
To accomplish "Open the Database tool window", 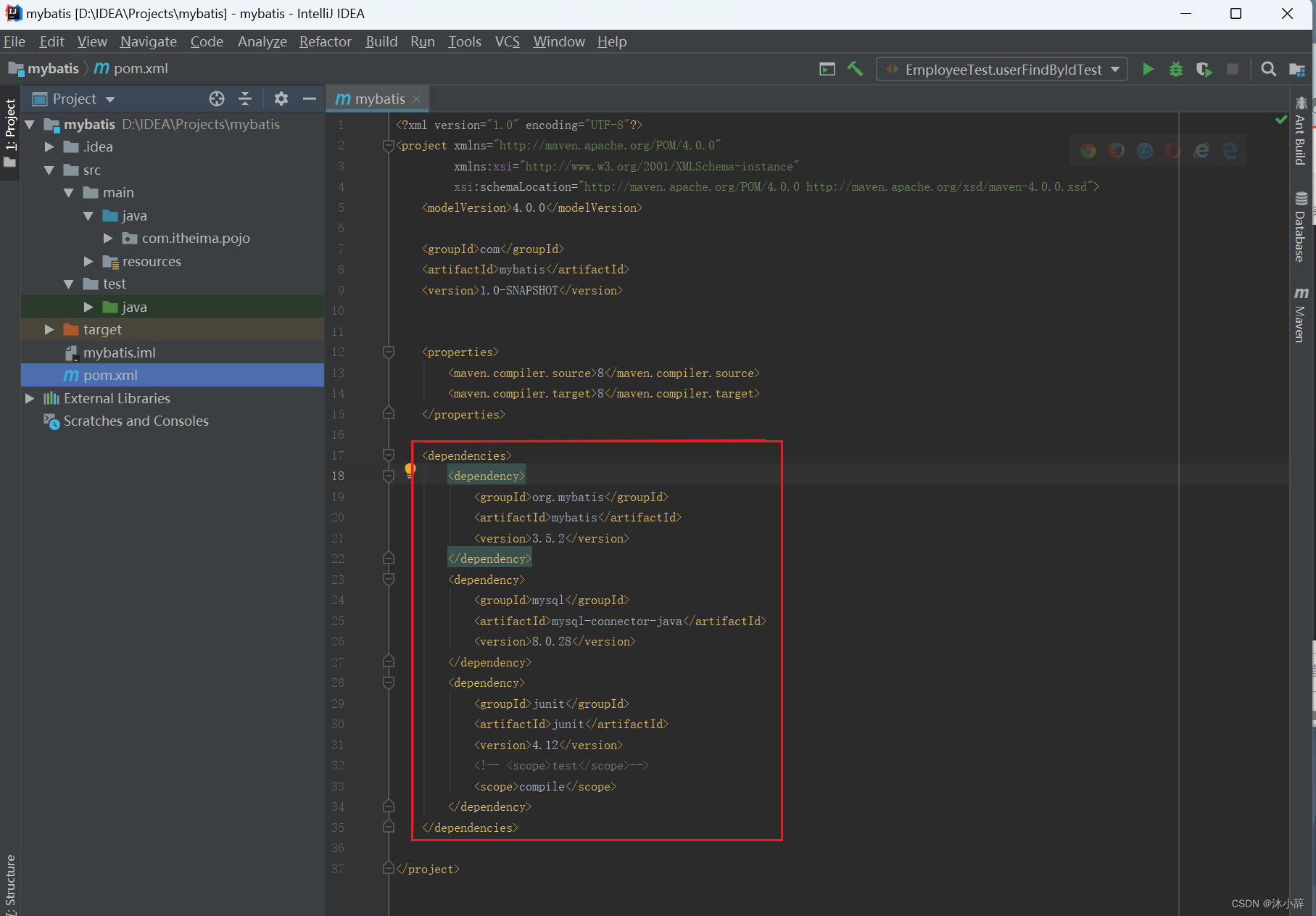I will click(1301, 227).
